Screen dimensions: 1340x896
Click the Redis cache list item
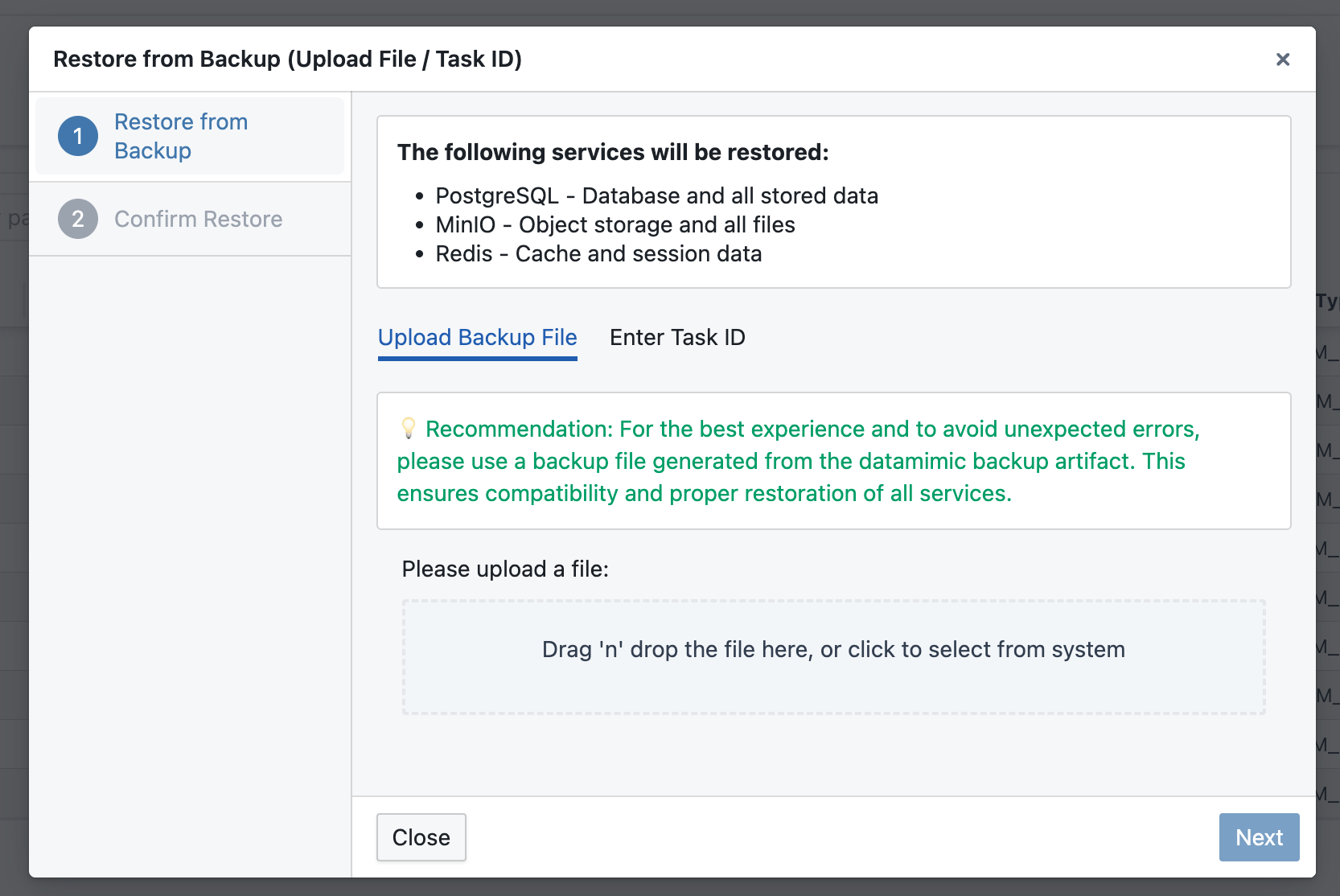[598, 253]
